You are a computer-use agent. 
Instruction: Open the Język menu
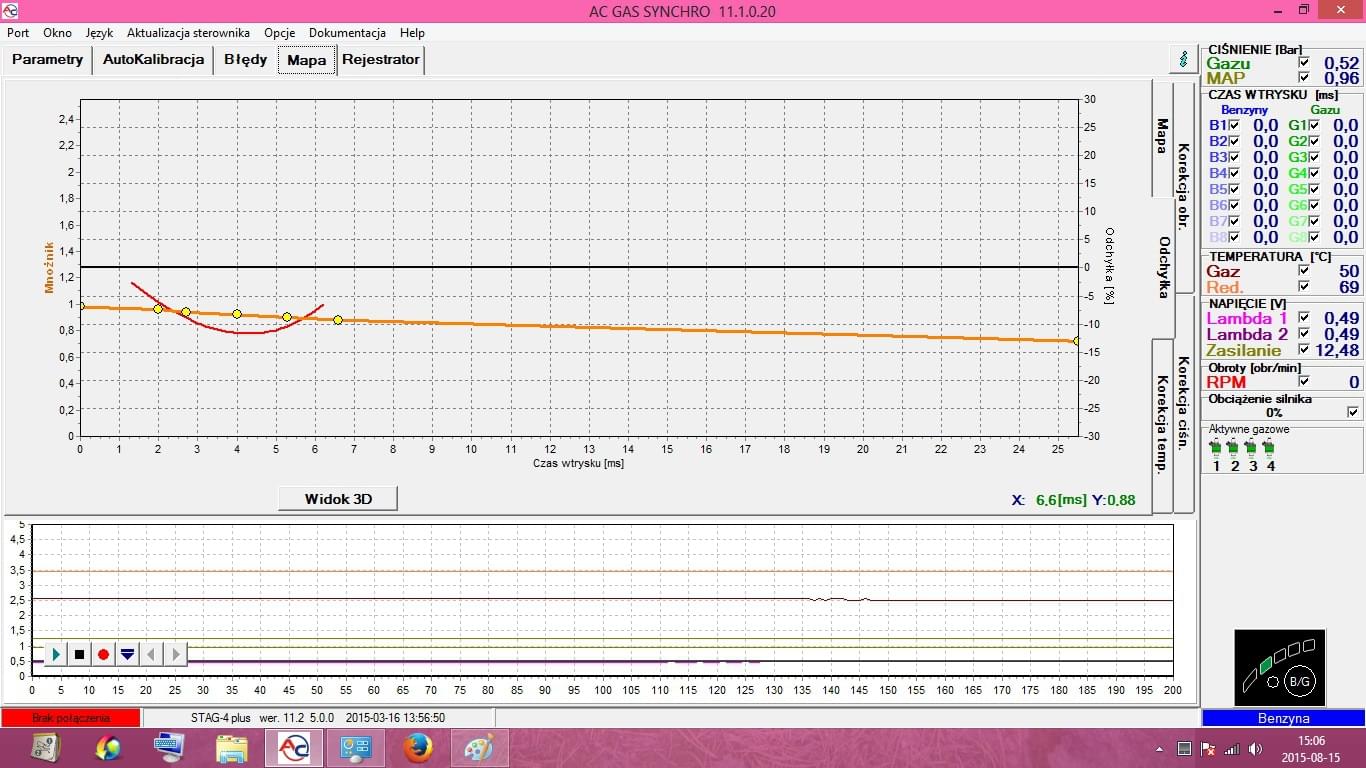coord(99,33)
